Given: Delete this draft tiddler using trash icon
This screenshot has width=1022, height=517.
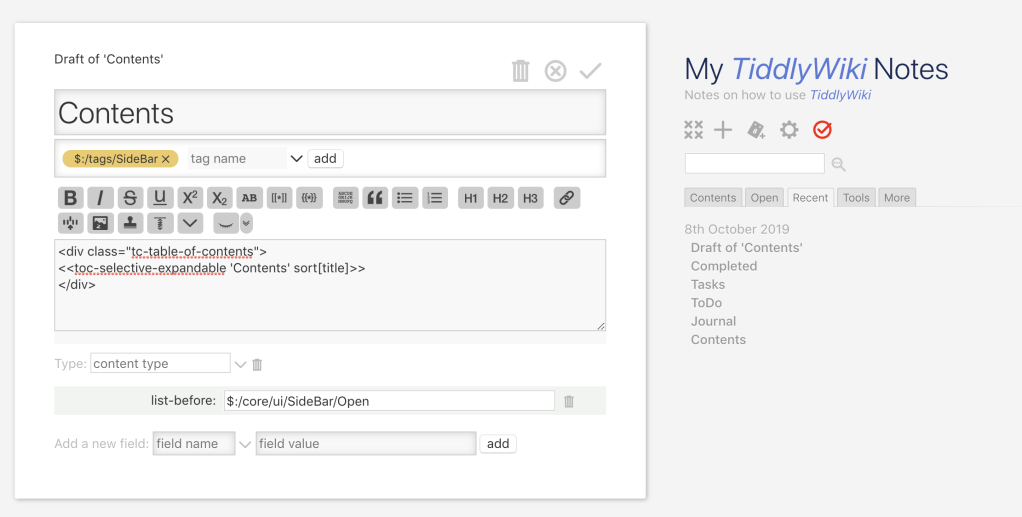Looking at the screenshot, I should tap(521, 71).
